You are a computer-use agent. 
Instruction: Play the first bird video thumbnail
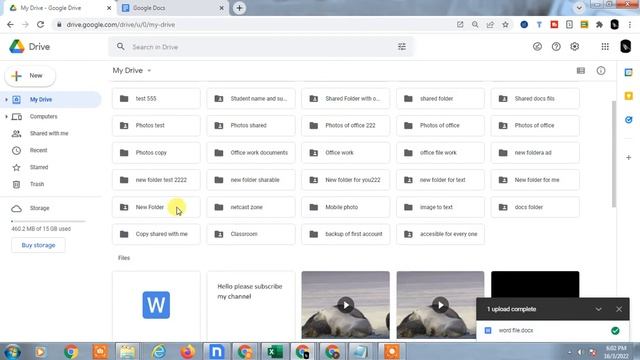(x=346, y=305)
